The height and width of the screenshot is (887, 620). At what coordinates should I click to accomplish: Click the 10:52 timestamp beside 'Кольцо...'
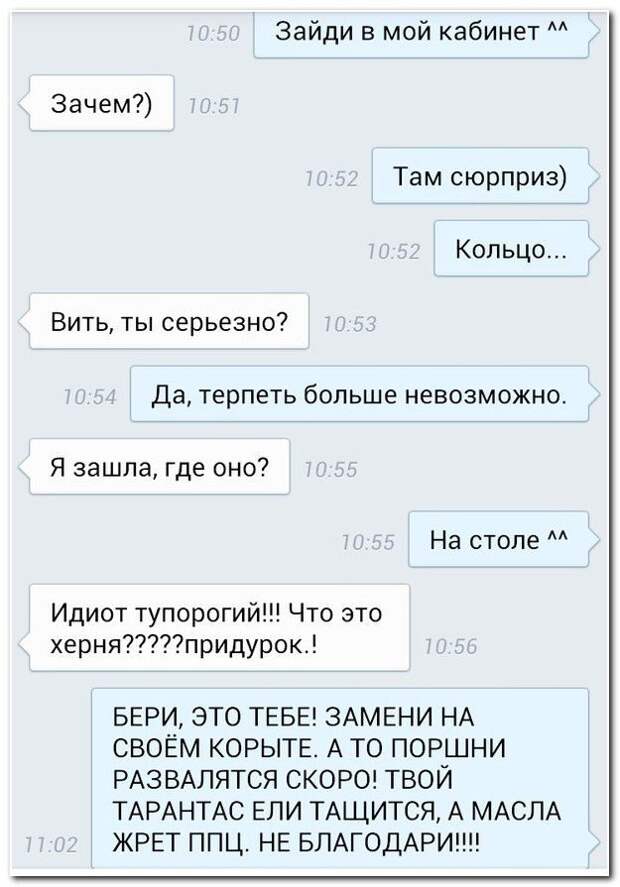tap(394, 251)
